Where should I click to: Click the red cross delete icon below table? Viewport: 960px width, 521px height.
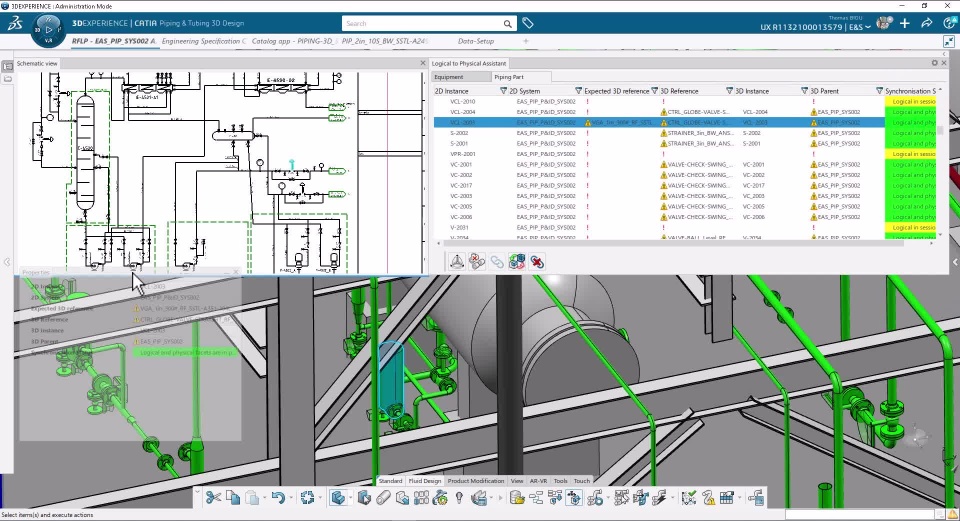click(x=537, y=261)
